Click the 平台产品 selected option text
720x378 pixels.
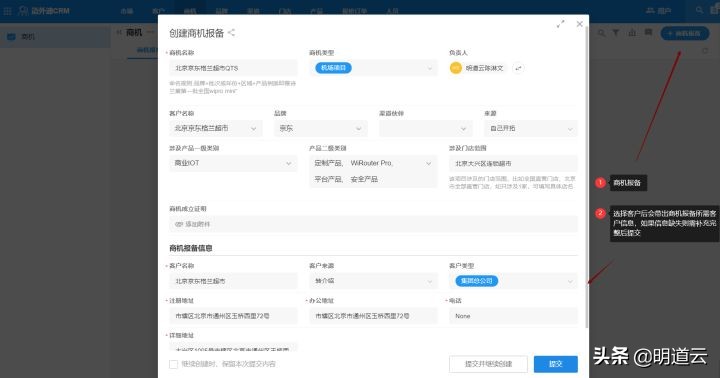328,179
